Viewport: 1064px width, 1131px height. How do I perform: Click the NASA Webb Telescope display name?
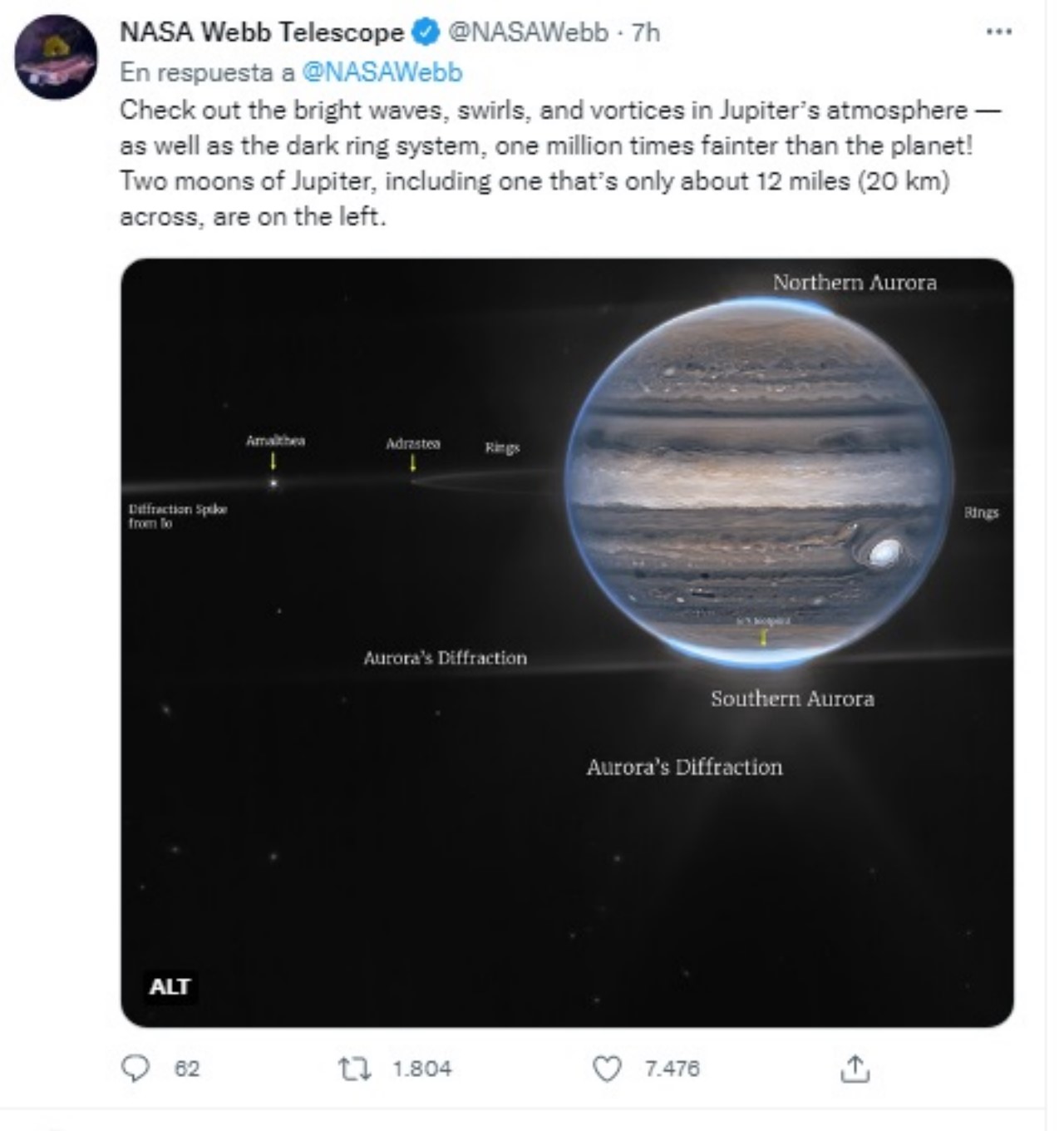pyautogui.click(x=262, y=32)
